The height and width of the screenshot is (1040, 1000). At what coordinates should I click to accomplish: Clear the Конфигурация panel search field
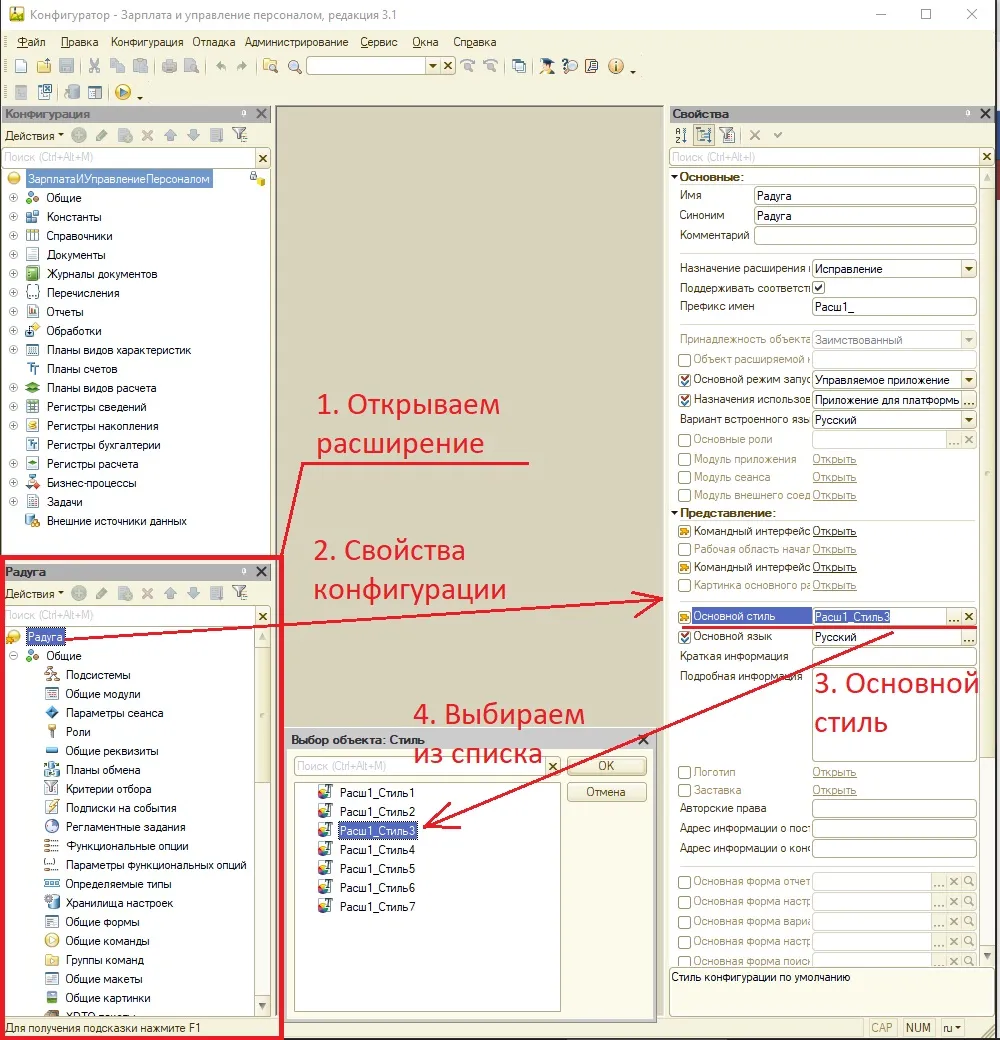263,158
